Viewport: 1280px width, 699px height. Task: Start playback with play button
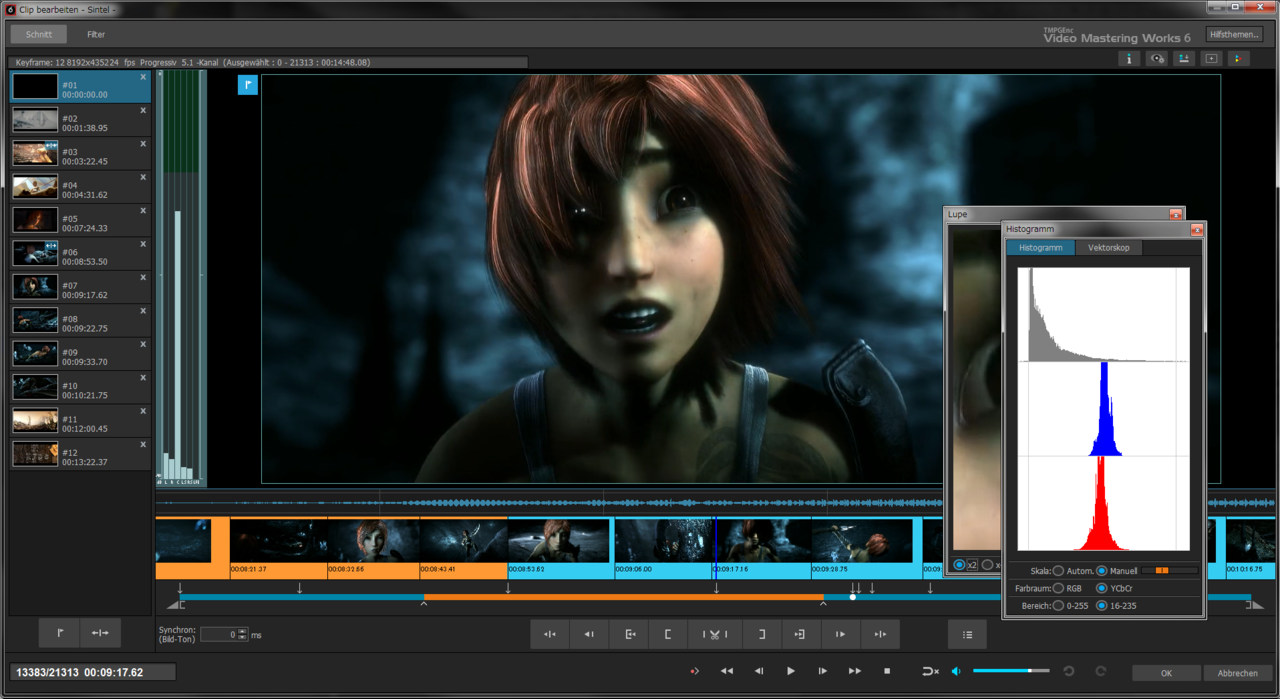click(x=791, y=671)
